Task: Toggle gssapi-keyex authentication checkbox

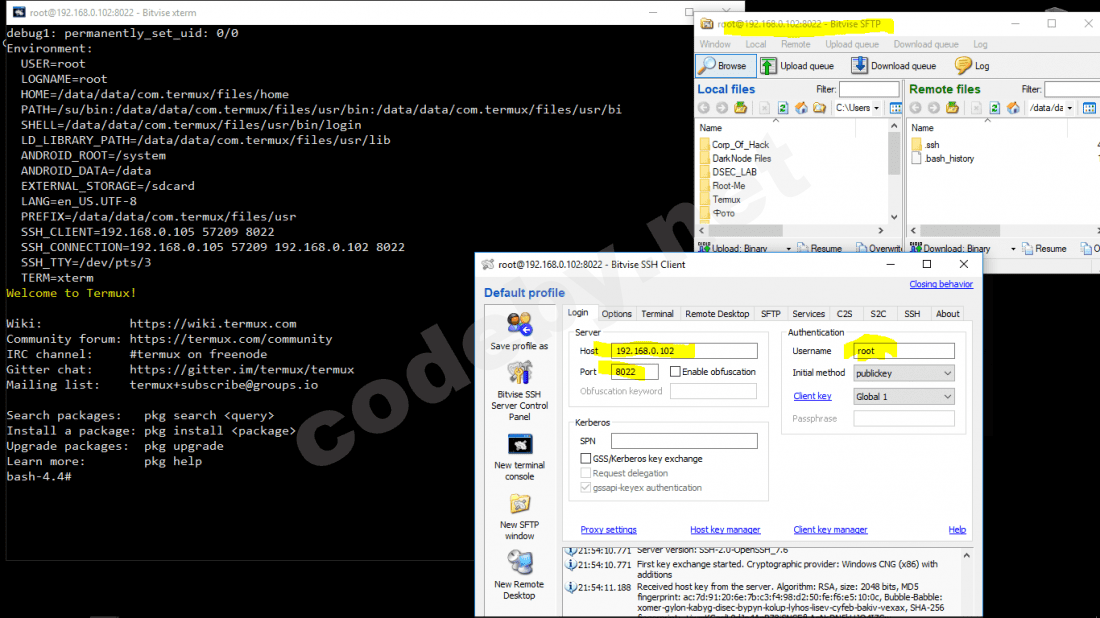Action: click(585, 488)
